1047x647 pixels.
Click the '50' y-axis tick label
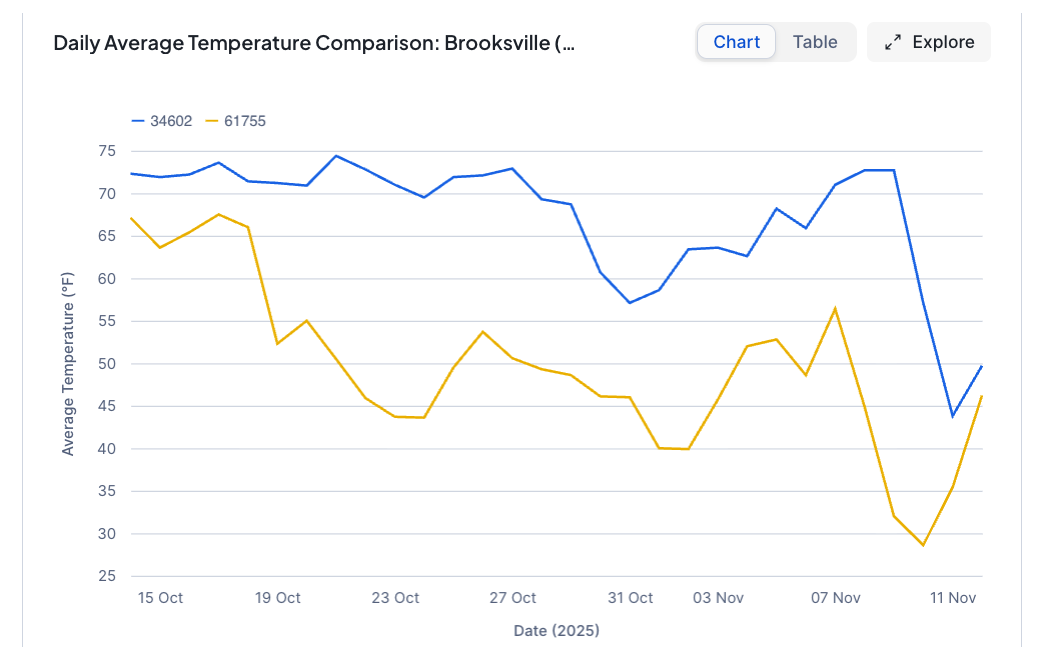point(107,364)
